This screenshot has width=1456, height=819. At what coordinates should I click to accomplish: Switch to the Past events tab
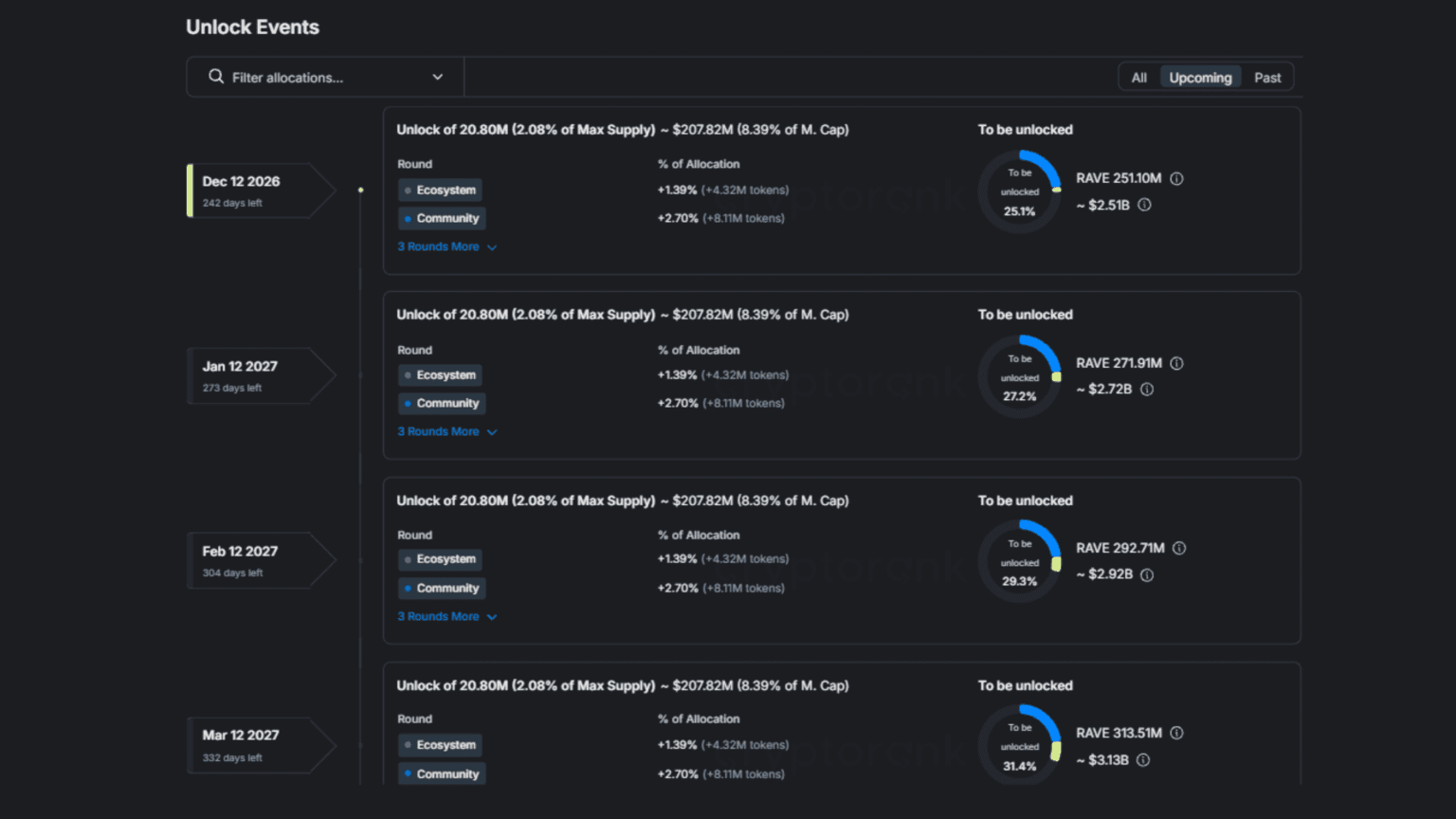(1267, 78)
